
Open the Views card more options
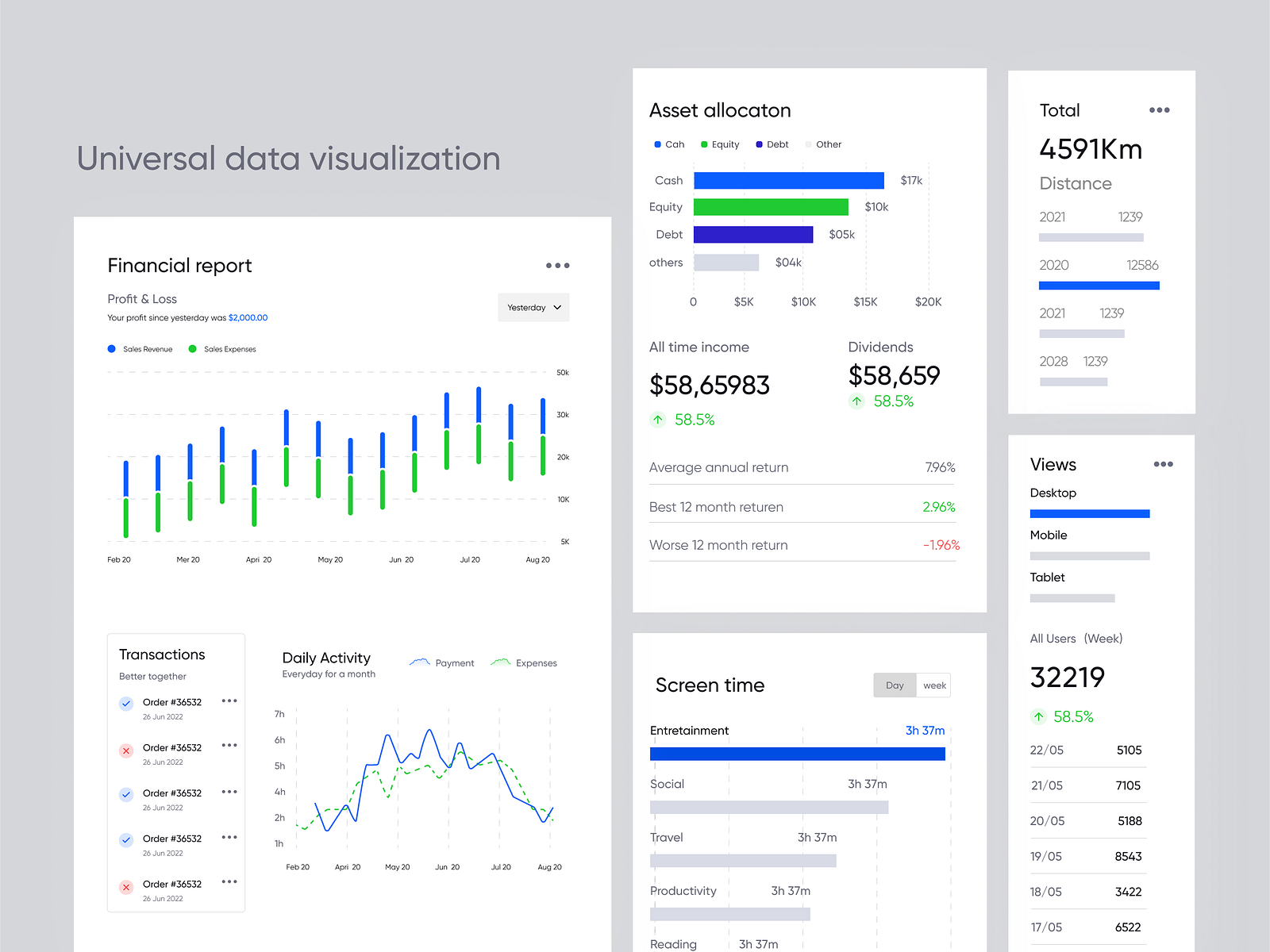[x=1163, y=464]
